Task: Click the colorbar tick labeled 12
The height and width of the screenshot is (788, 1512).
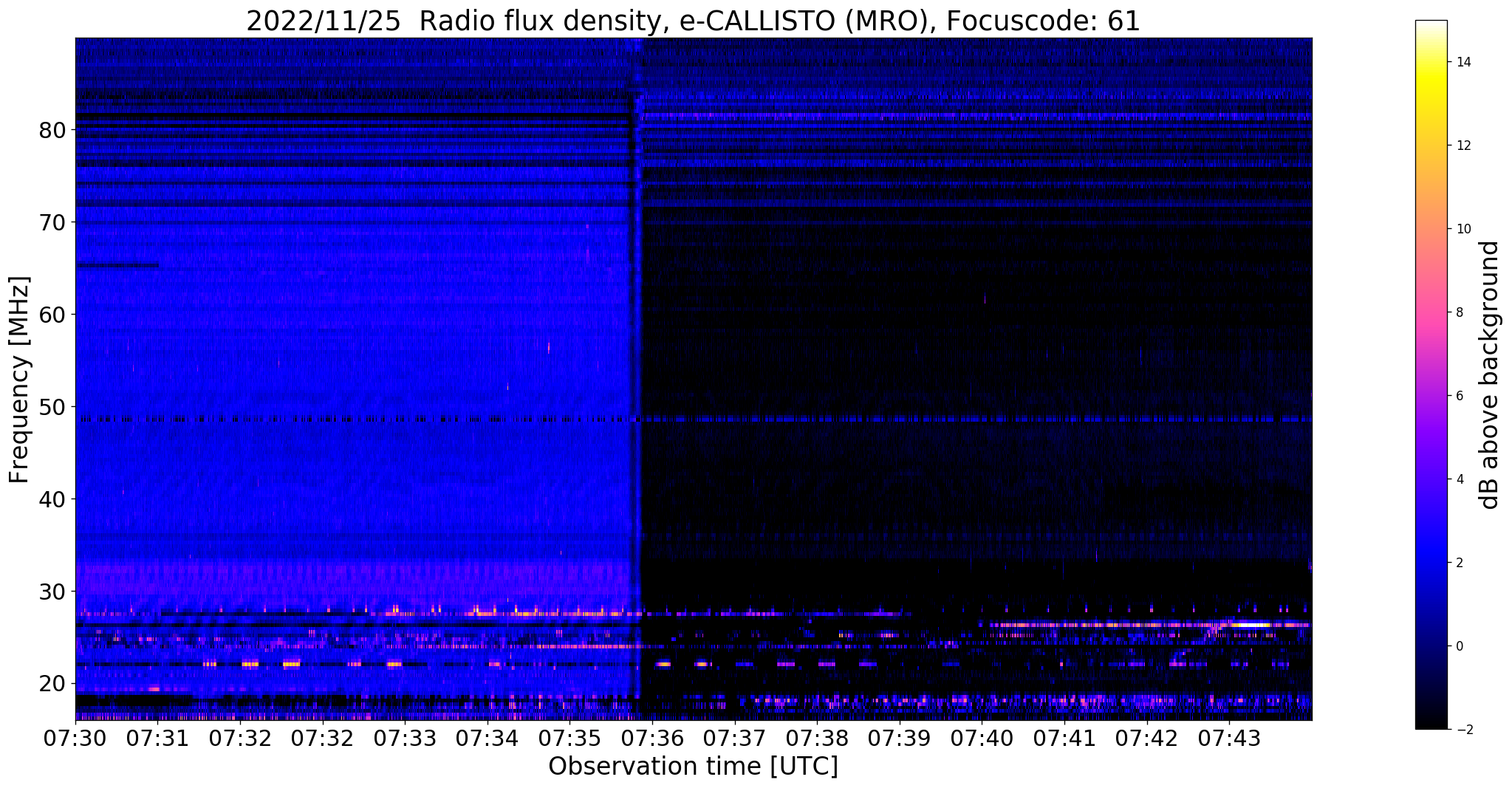Action: click(x=1463, y=145)
